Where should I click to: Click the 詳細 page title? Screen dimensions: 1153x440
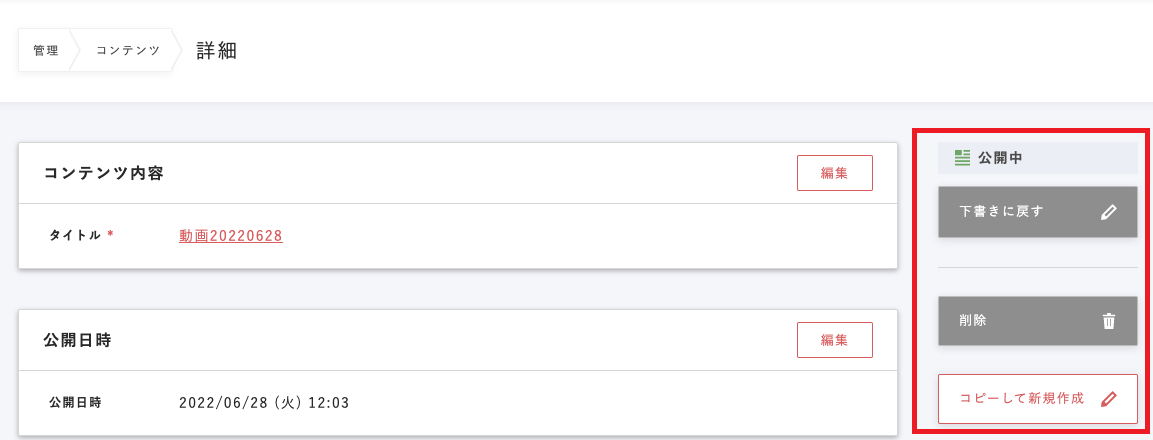[216, 51]
